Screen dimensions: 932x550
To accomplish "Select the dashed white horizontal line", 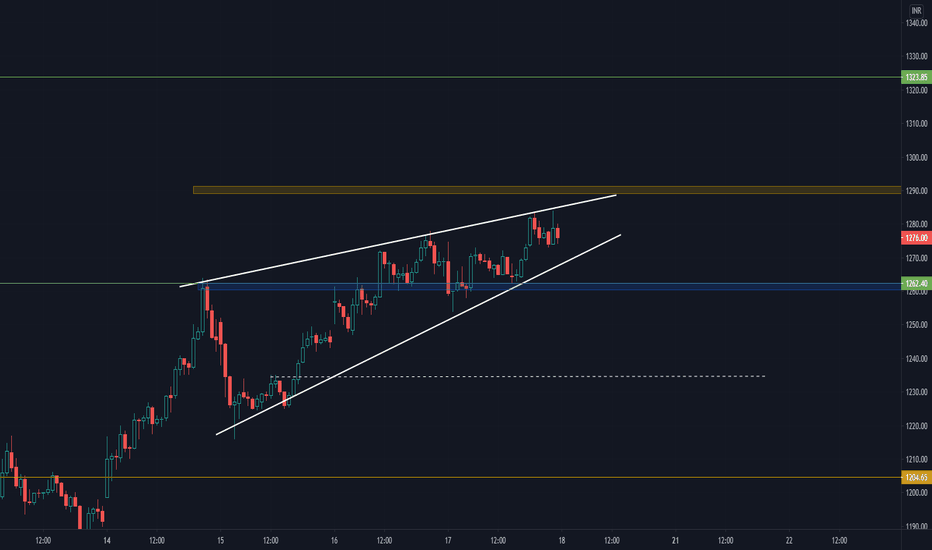I will click(x=517, y=376).
